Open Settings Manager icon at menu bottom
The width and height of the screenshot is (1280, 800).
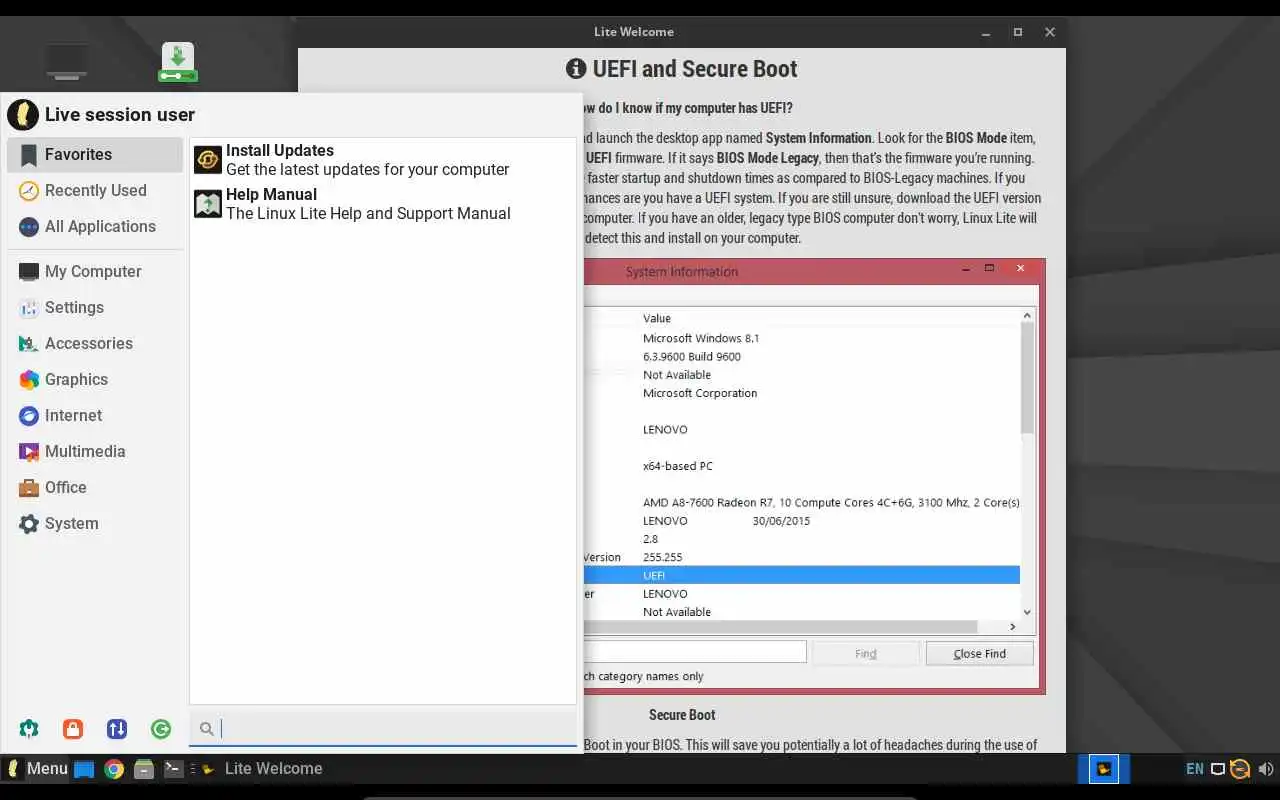click(29, 729)
